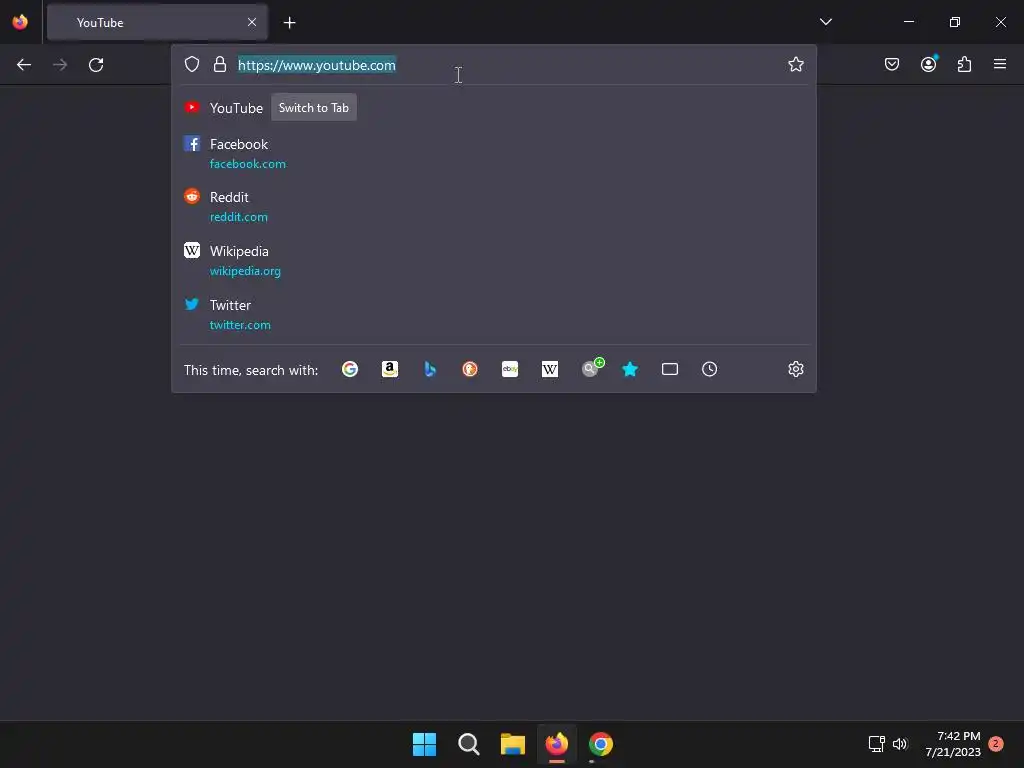This screenshot has height=768, width=1024.
Task: Go back using the back arrow
Action: pyautogui.click(x=24, y=65)
